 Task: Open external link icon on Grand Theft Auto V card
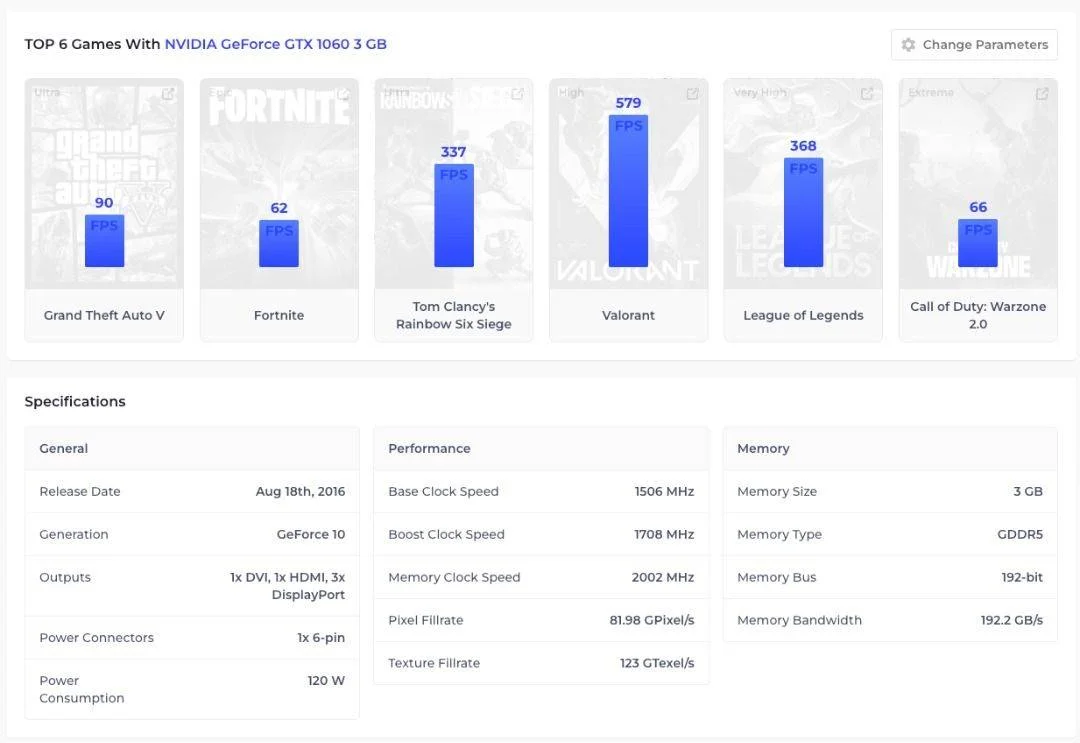coord(168,94)
